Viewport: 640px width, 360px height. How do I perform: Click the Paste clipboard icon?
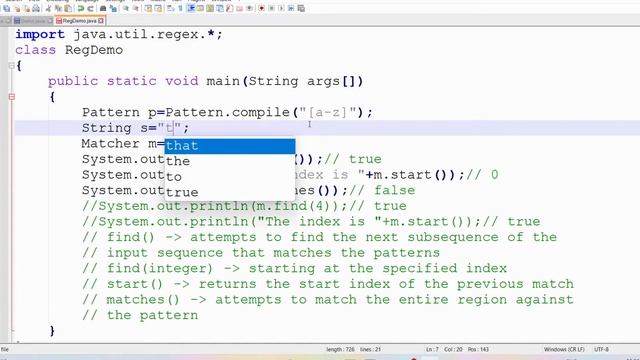pos(68,9)
